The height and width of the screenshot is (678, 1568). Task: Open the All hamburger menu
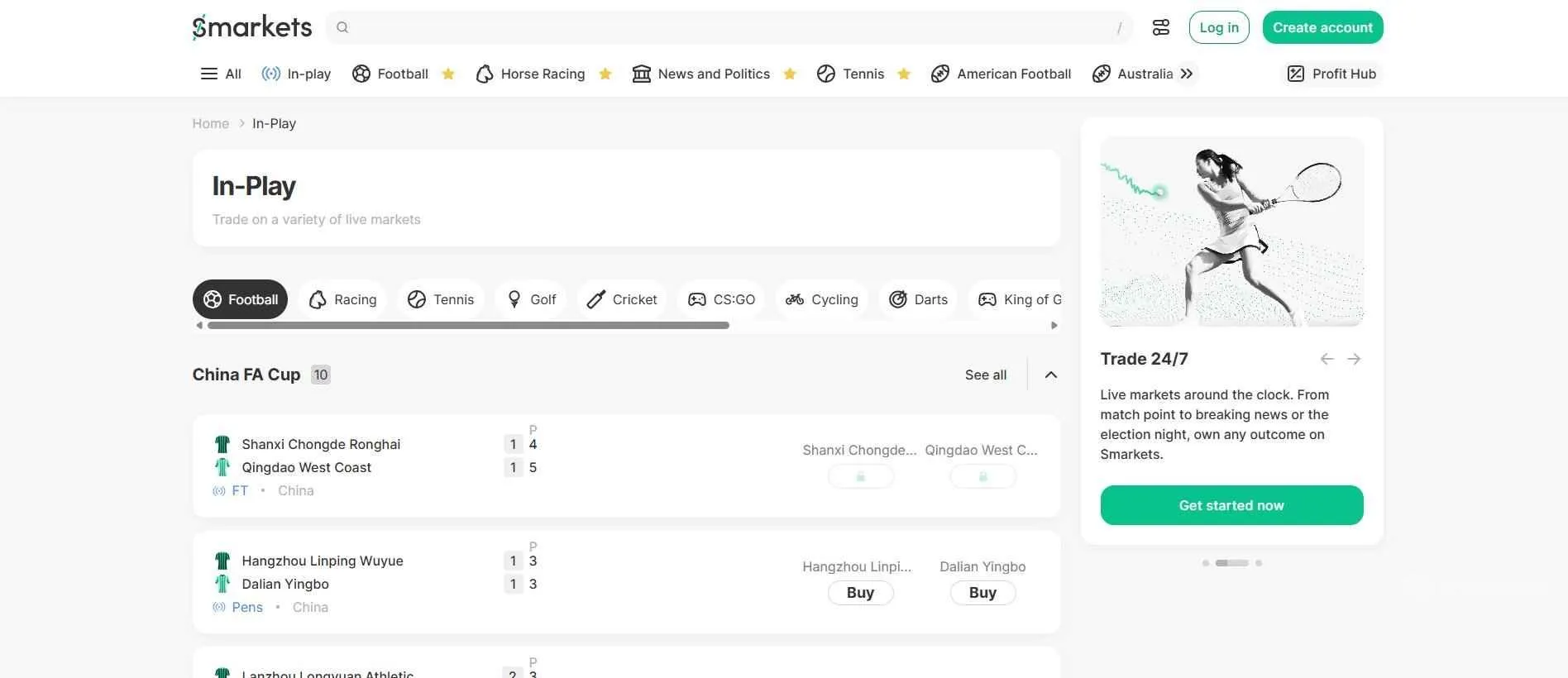[x=221, y=74]
